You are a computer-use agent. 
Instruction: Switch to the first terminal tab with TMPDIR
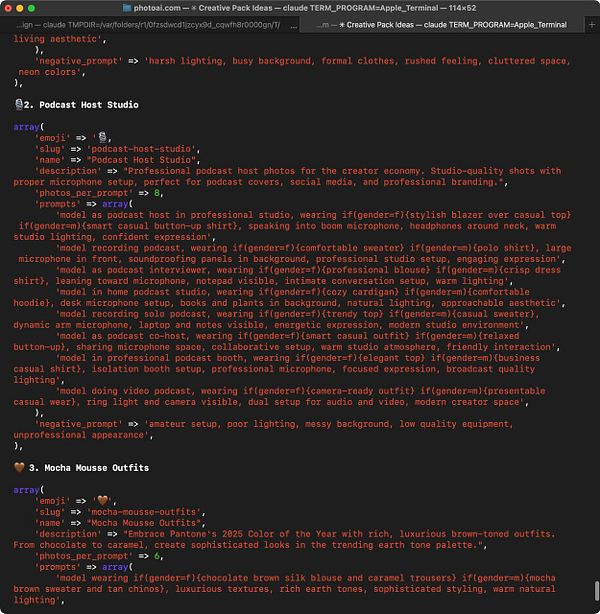point(149,25)
